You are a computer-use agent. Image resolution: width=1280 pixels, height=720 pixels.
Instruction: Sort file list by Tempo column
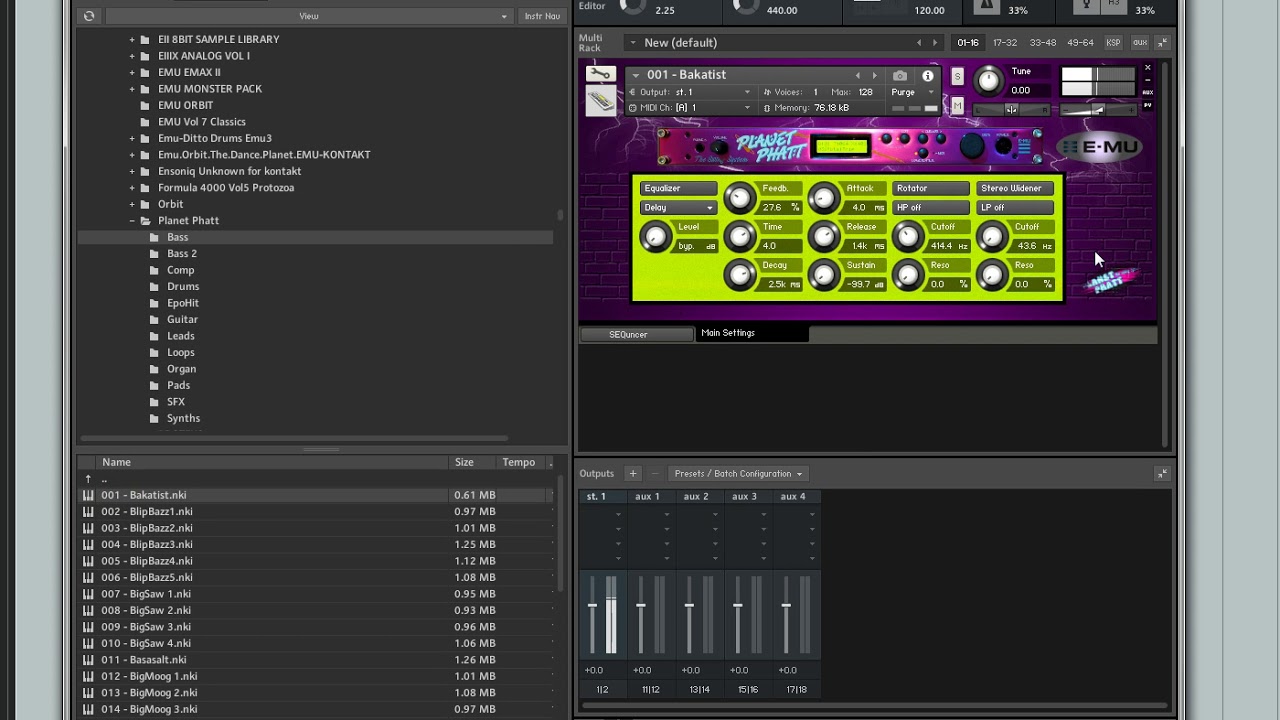click(519, 462)
